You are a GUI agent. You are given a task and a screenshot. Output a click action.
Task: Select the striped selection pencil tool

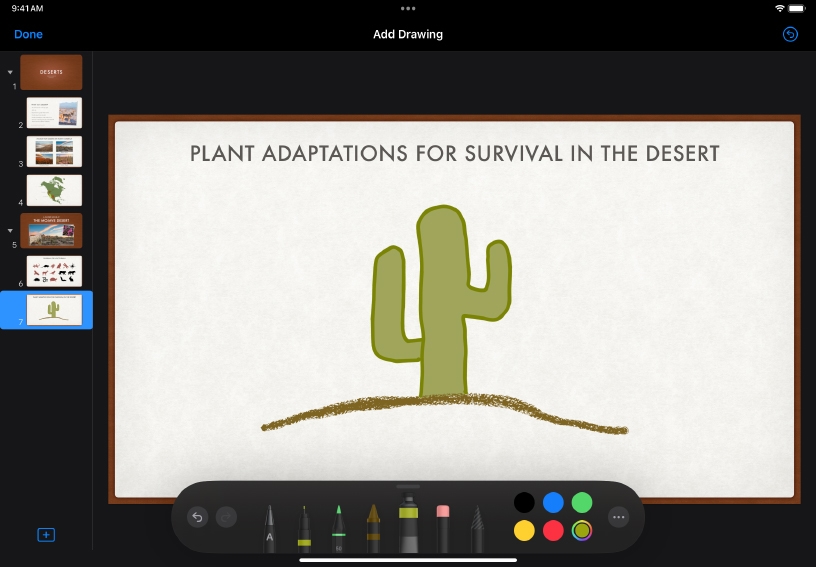coord(477,528)
